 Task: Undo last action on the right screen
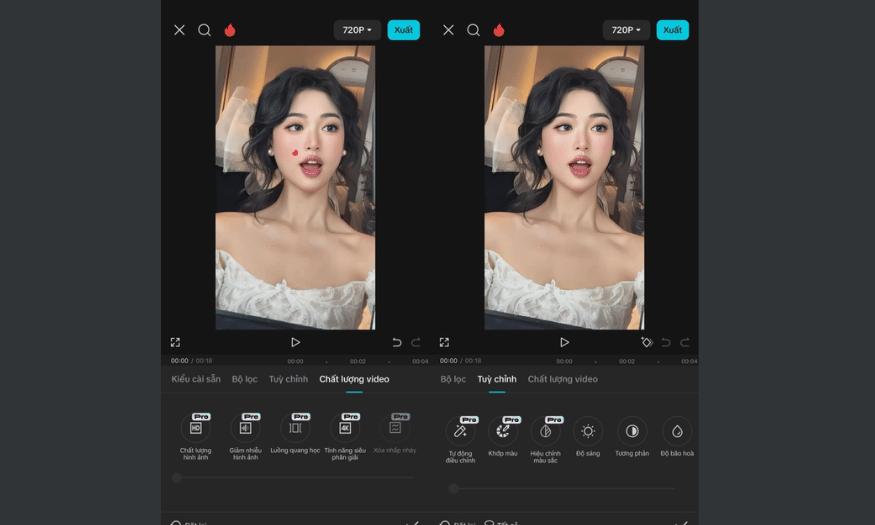coord(666,342)
